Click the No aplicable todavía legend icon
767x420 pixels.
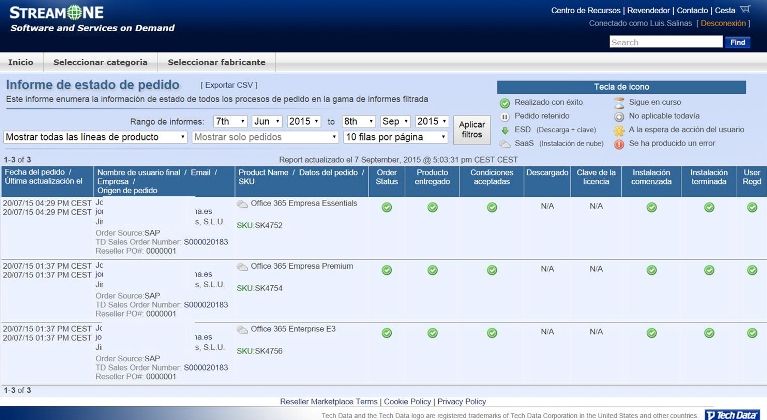619,117
